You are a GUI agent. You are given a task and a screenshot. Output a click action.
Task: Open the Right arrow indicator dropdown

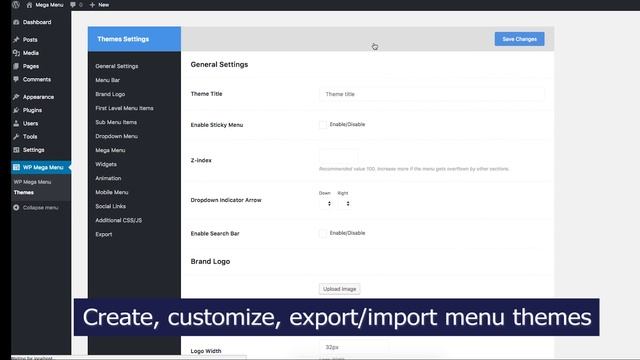344,203
